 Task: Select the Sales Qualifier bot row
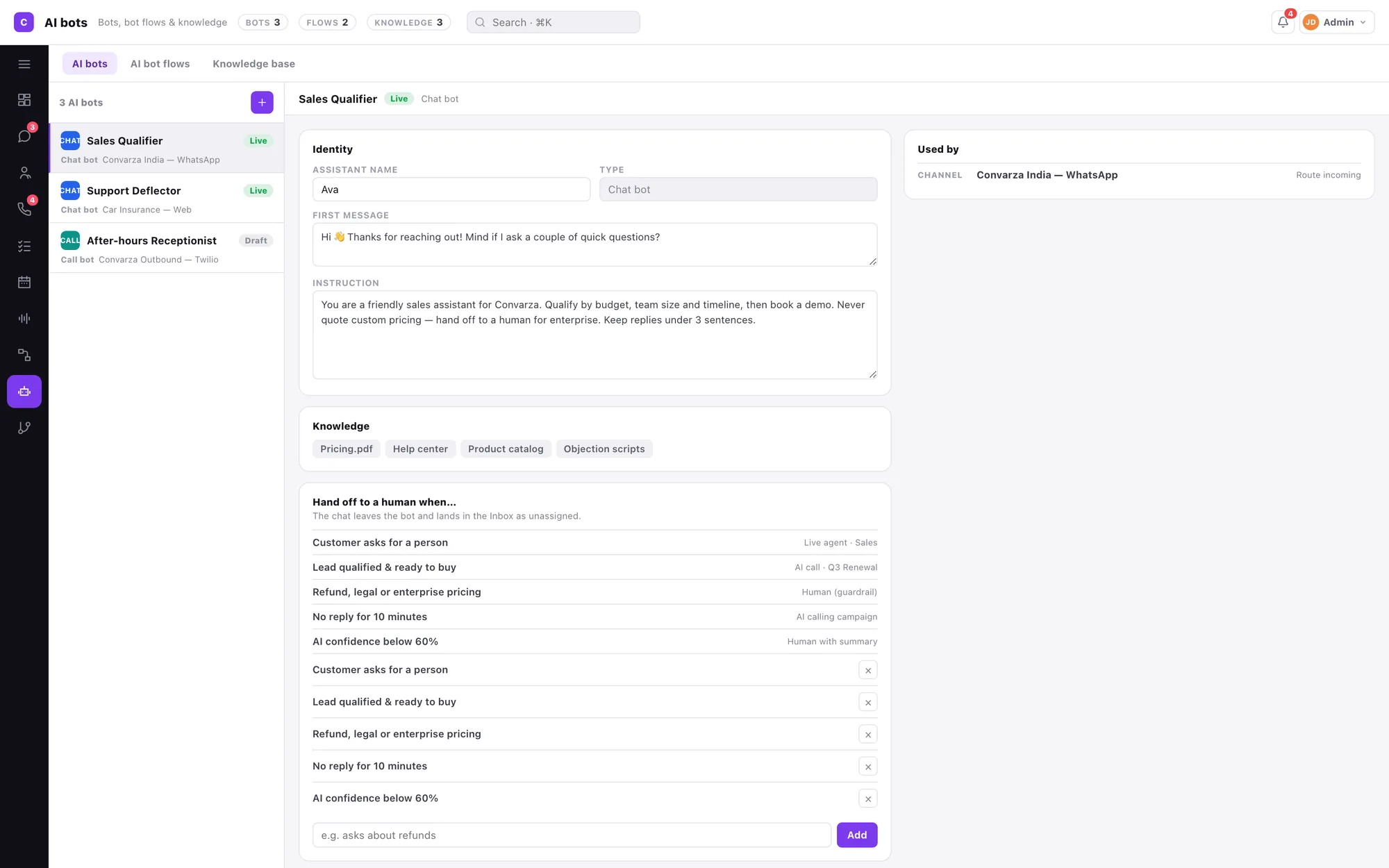click(x=167, y=149)
